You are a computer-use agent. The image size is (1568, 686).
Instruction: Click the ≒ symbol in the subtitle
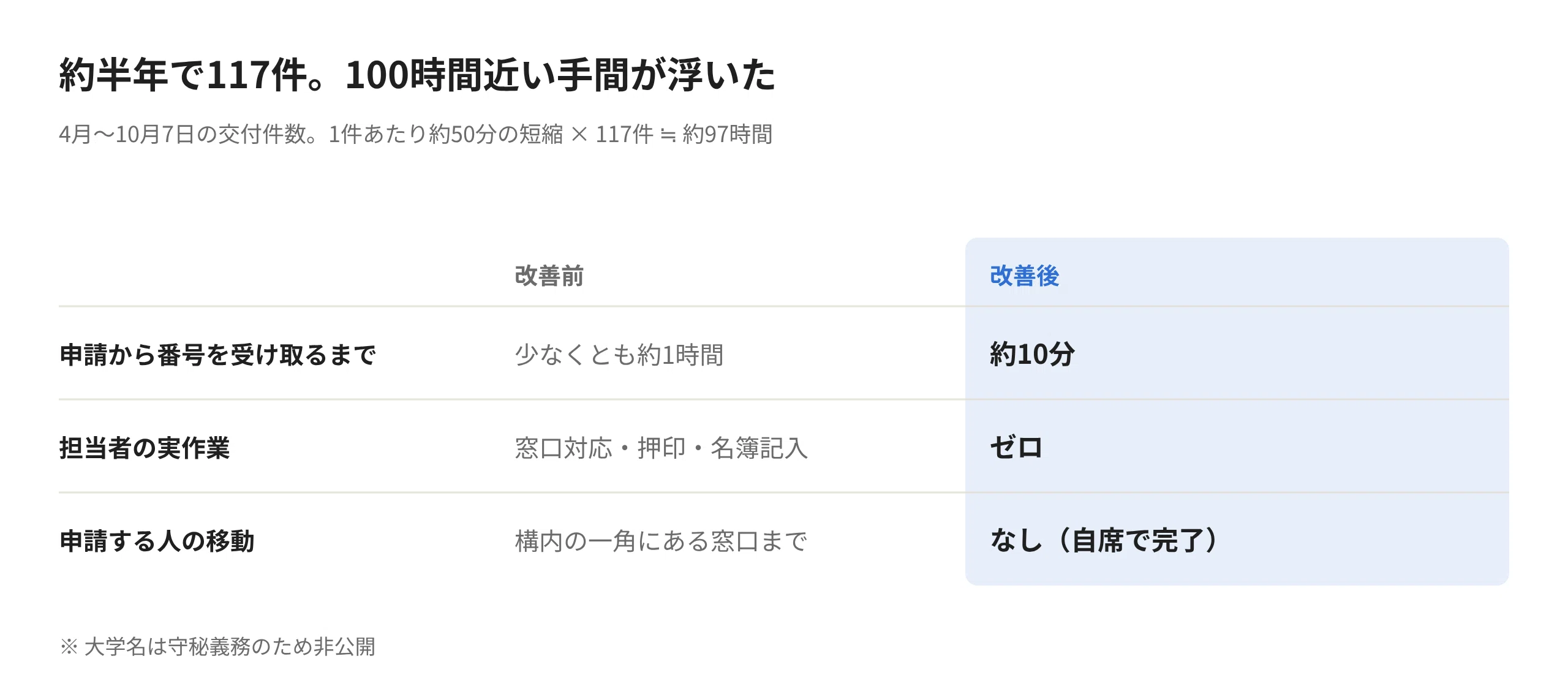click(668, 135)
